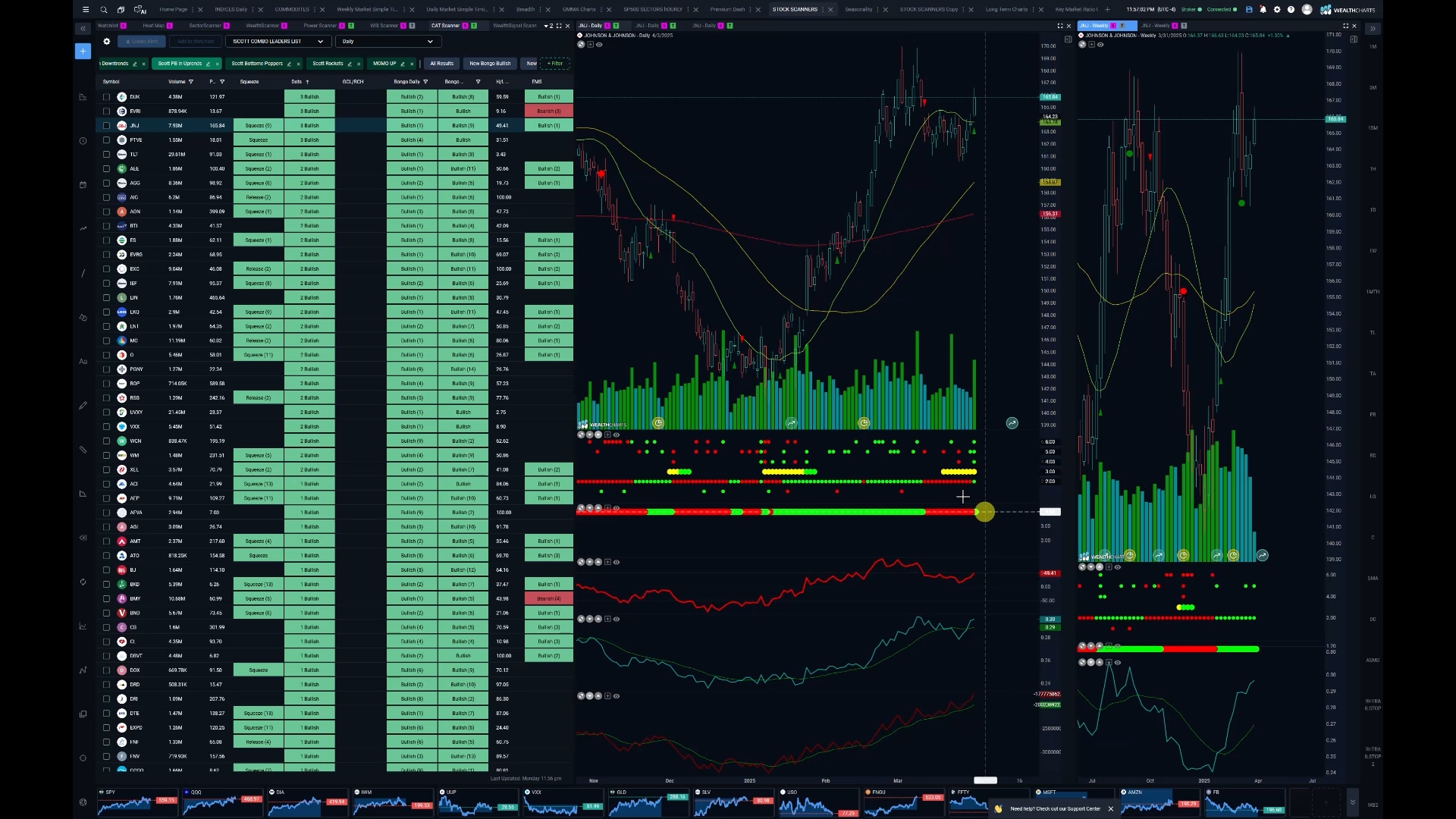
Task: Open the GLD mini chart in the ticker bar
Action: pos(648,802)
